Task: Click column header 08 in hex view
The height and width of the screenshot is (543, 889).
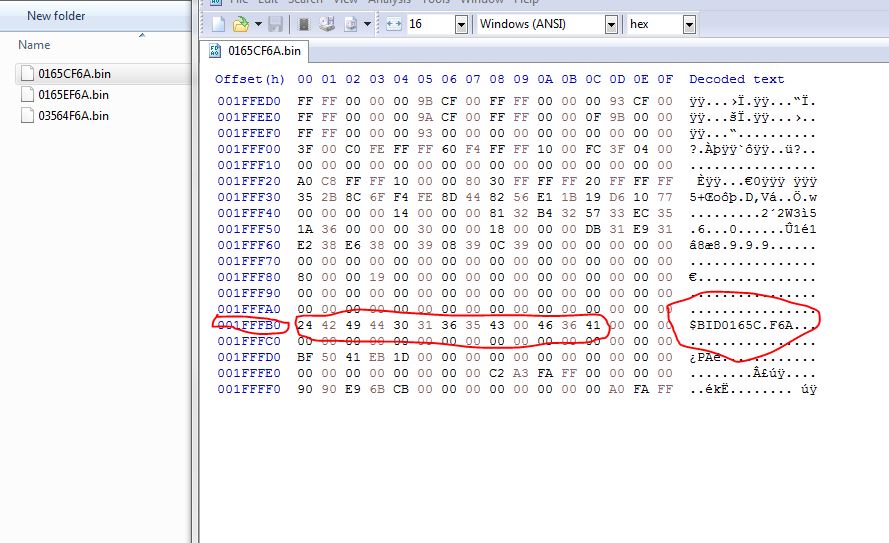Action: (497, 79)
